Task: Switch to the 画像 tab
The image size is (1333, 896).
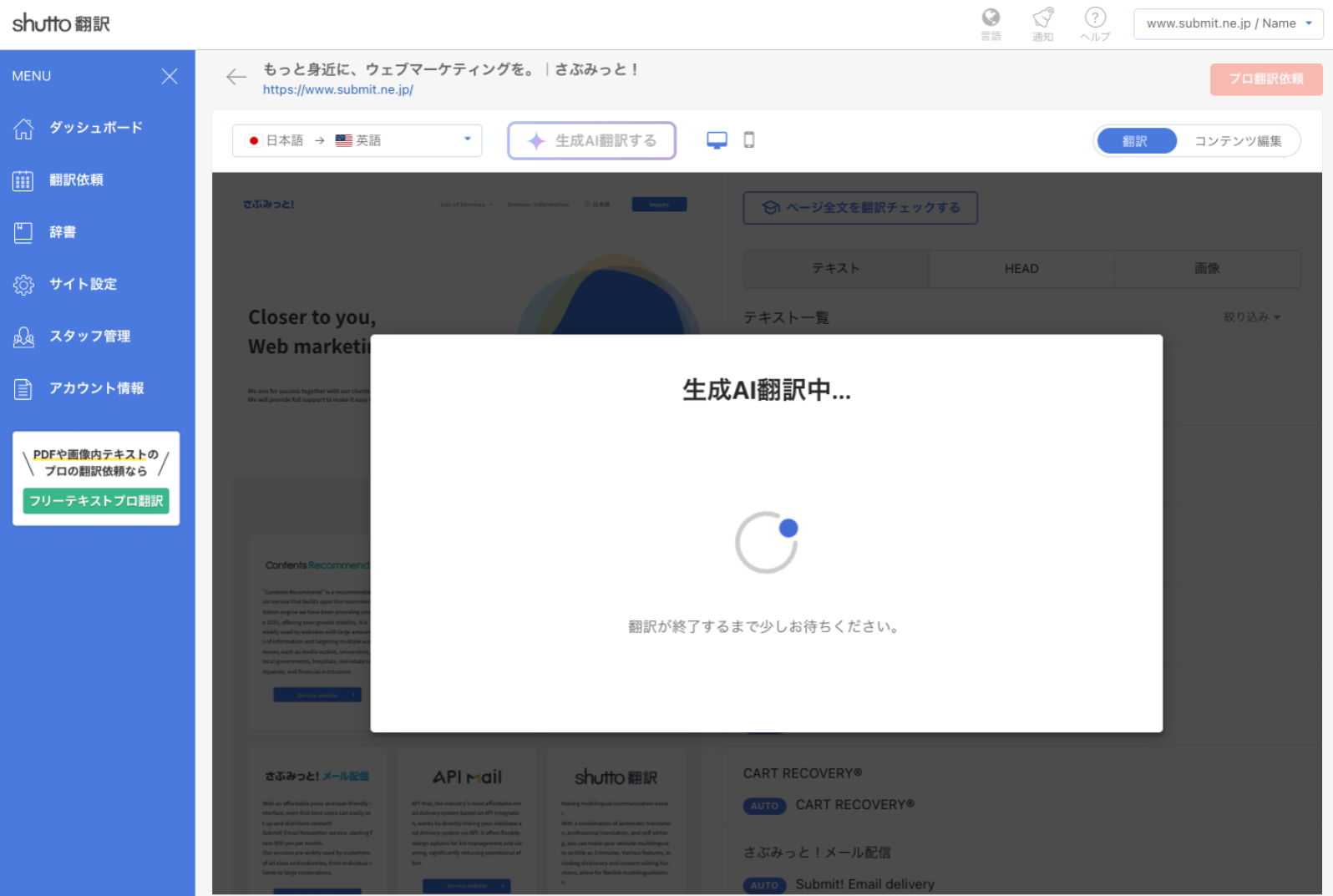Action: pos(1208,269)
